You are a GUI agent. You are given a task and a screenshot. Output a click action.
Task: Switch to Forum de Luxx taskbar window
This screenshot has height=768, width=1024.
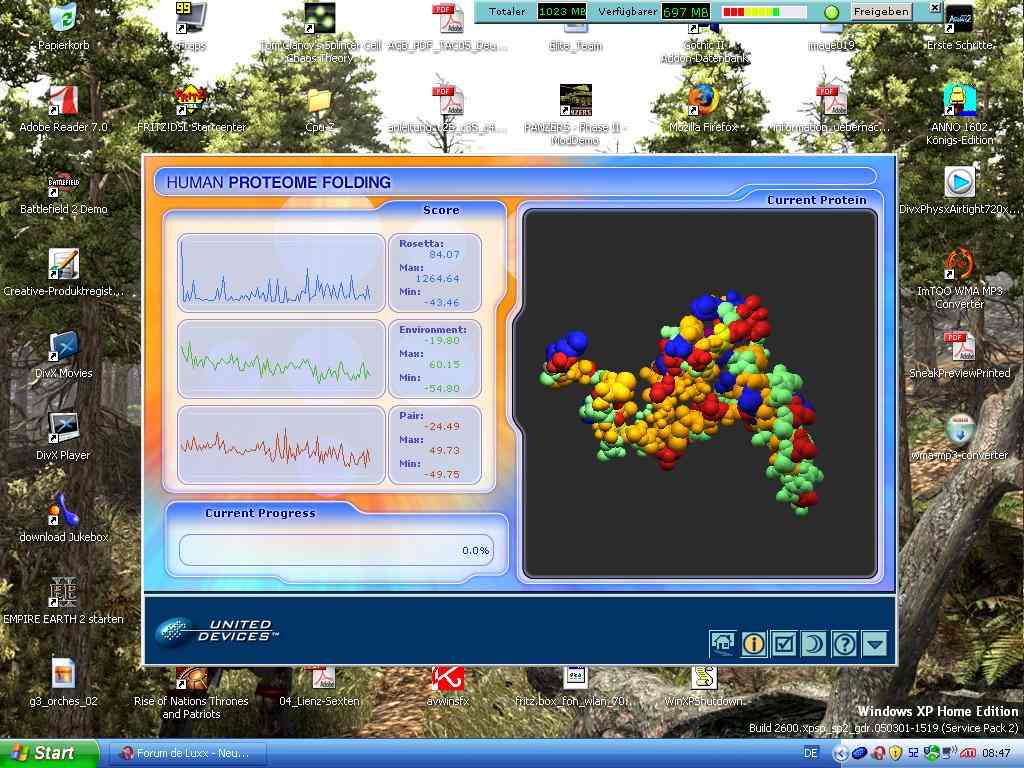point(187,753)
